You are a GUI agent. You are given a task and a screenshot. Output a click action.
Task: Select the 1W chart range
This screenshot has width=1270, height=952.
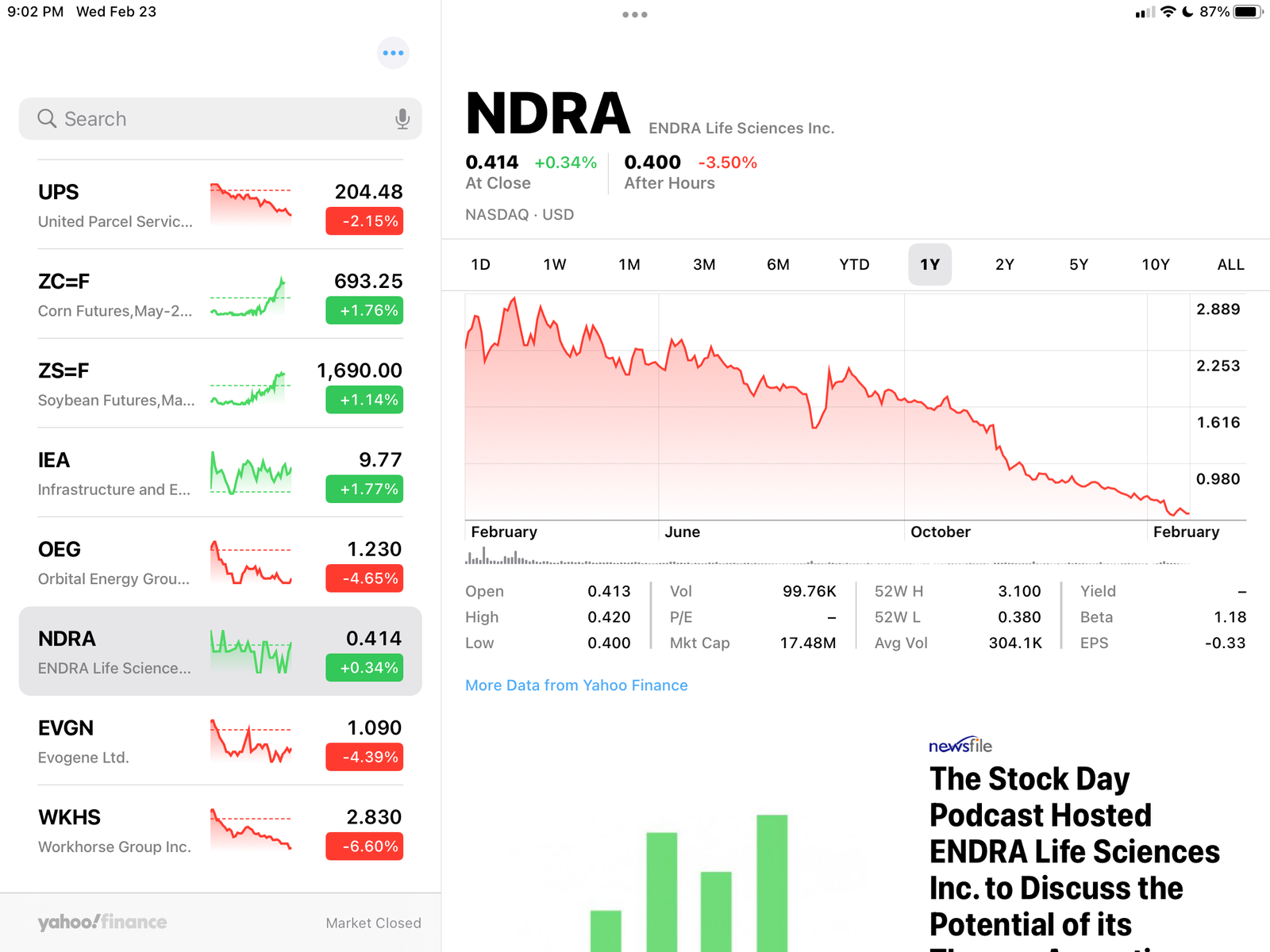pos(555,264)
